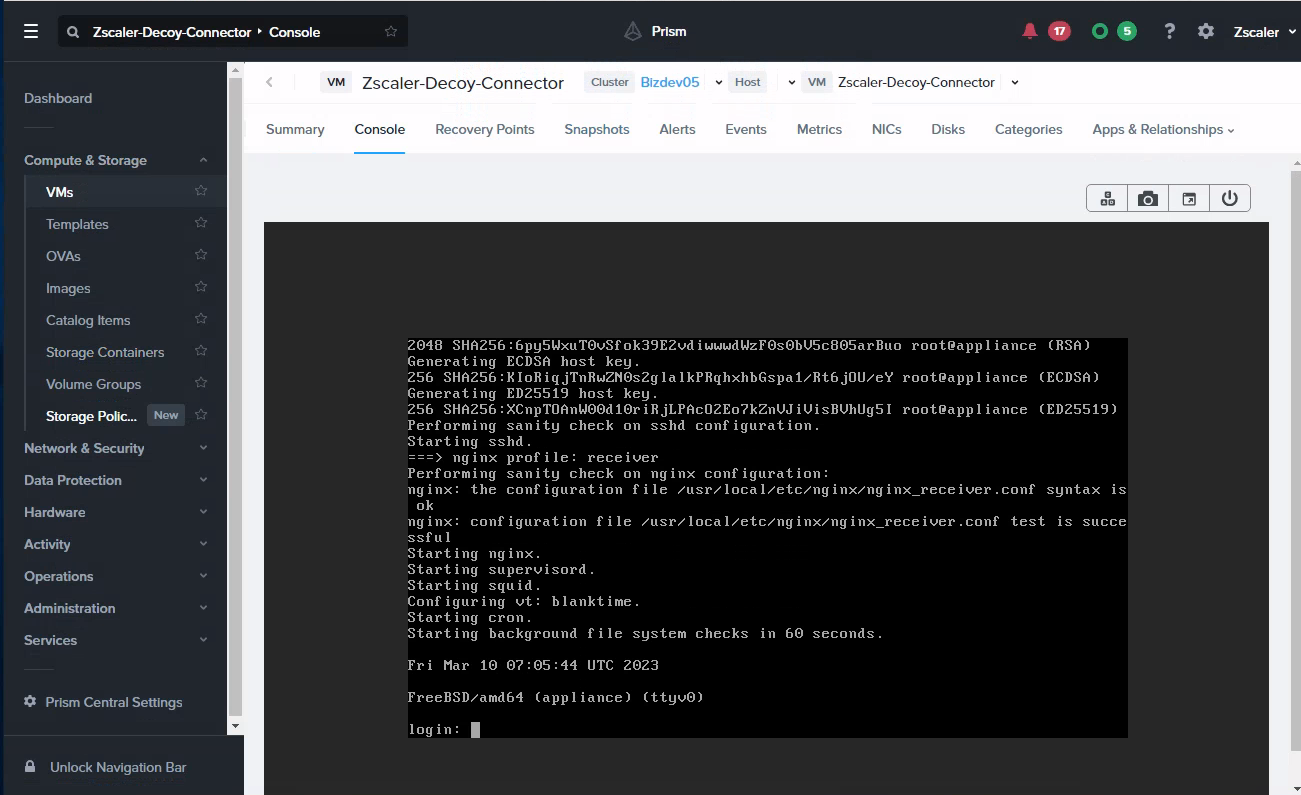Send Ctrl+Alt+Del via console toolbar icon
Viewport: 1301px width, 795px height.
pyautogui.click(x=1107, y=197)
